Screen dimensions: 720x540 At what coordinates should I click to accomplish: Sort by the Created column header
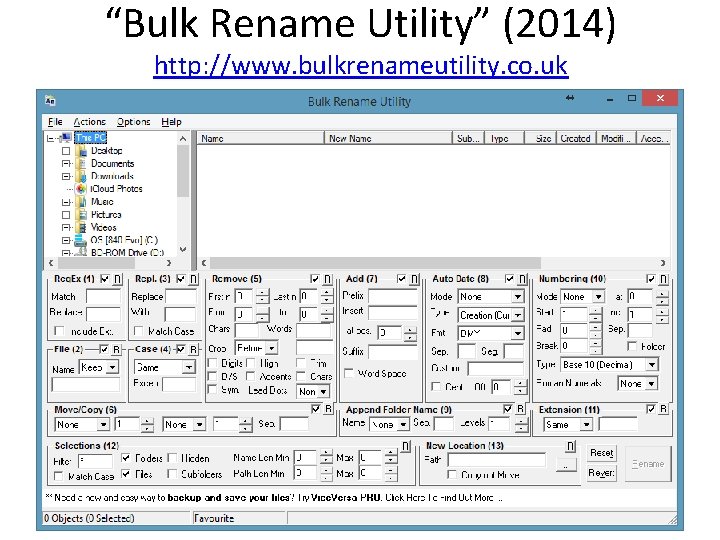coord(576,138)
